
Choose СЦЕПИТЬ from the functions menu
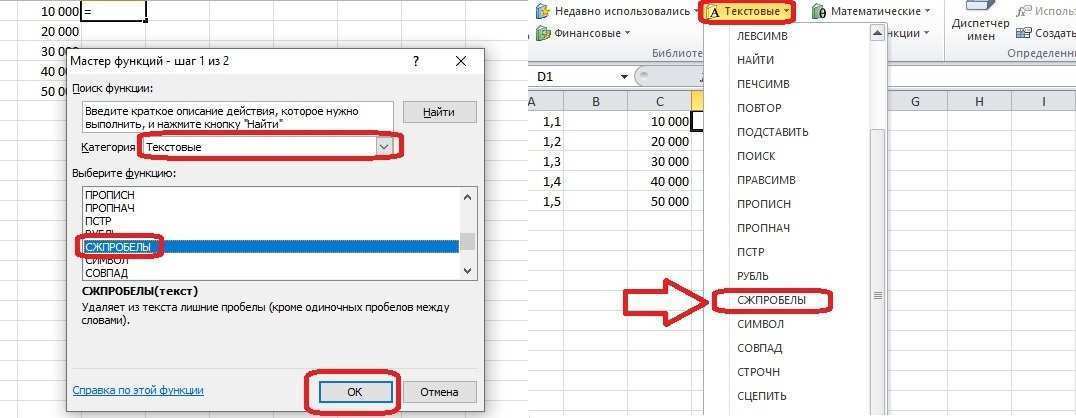(x=761, y=396)
